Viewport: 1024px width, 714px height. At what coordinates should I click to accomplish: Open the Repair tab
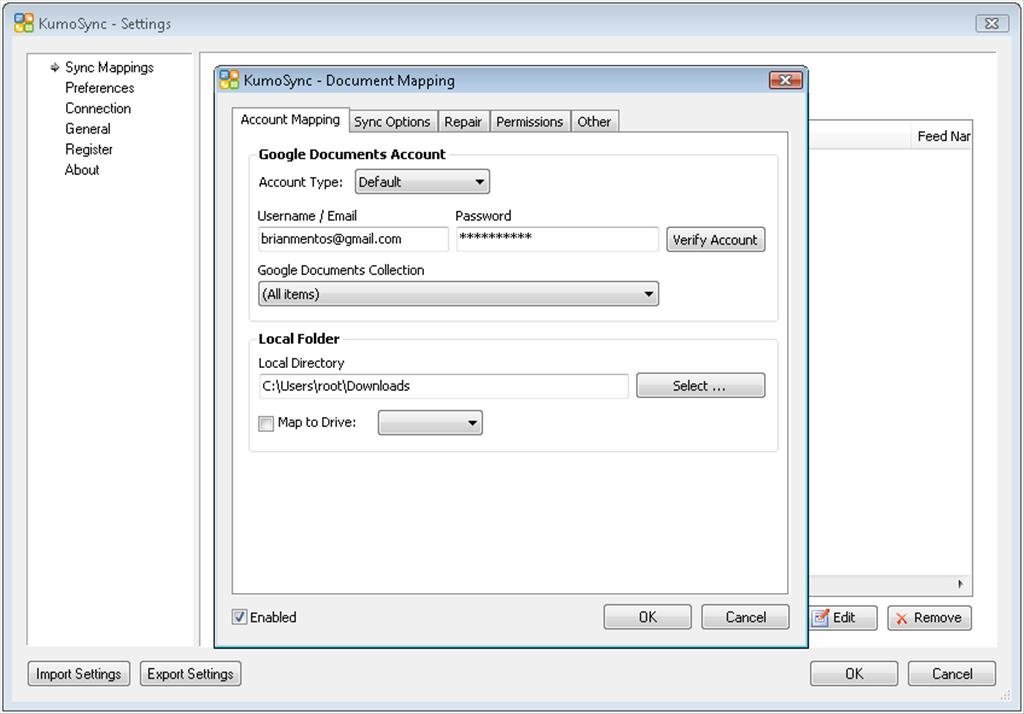click(463, 122)
